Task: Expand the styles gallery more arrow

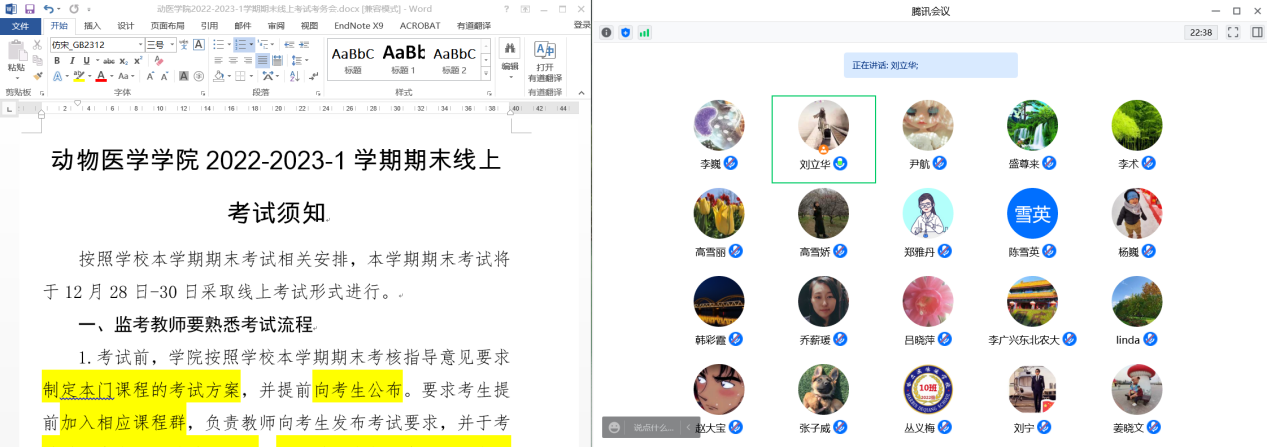Action: [x=488, y=75]
